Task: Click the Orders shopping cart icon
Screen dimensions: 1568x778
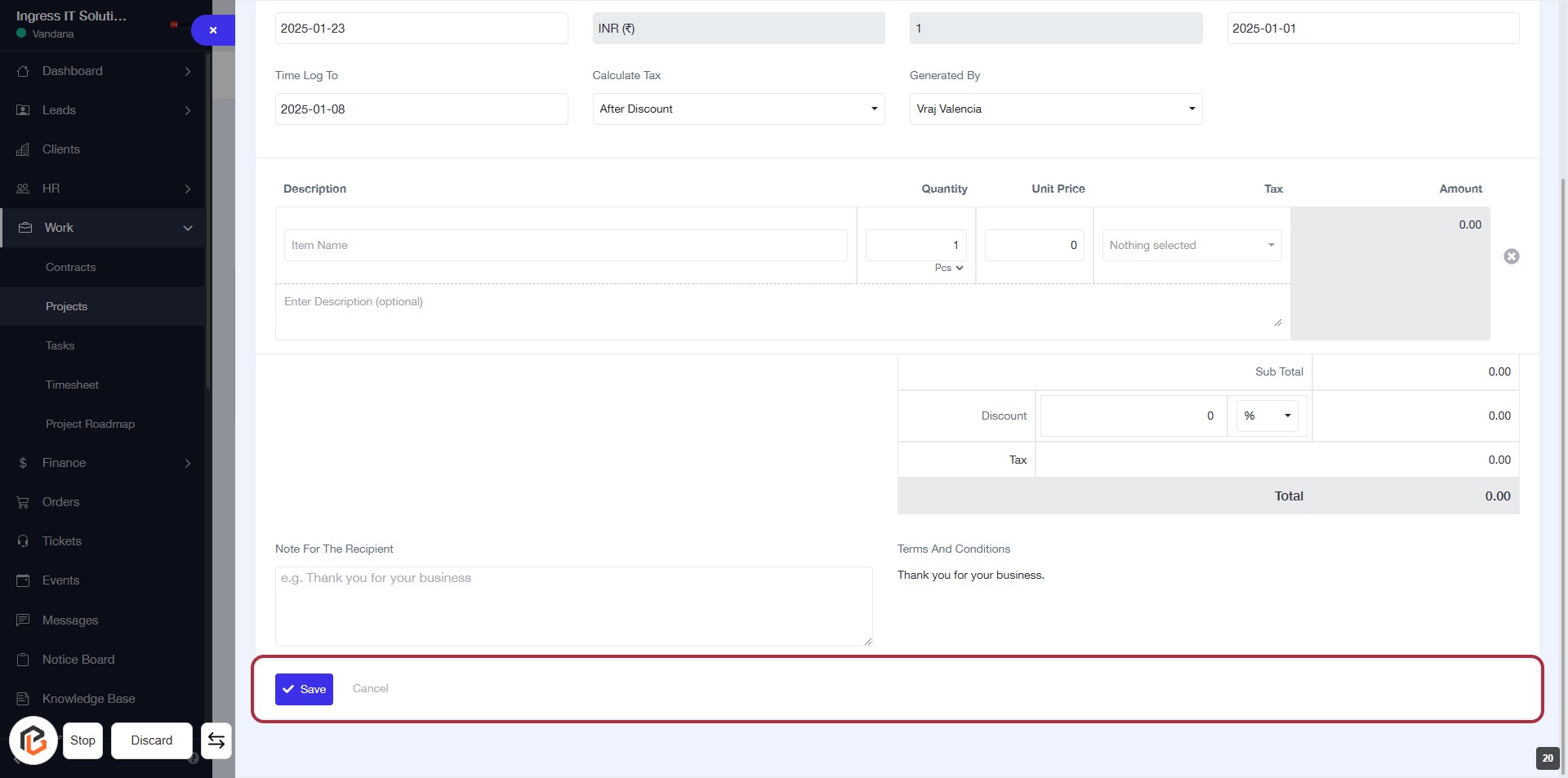Action: 23,502
